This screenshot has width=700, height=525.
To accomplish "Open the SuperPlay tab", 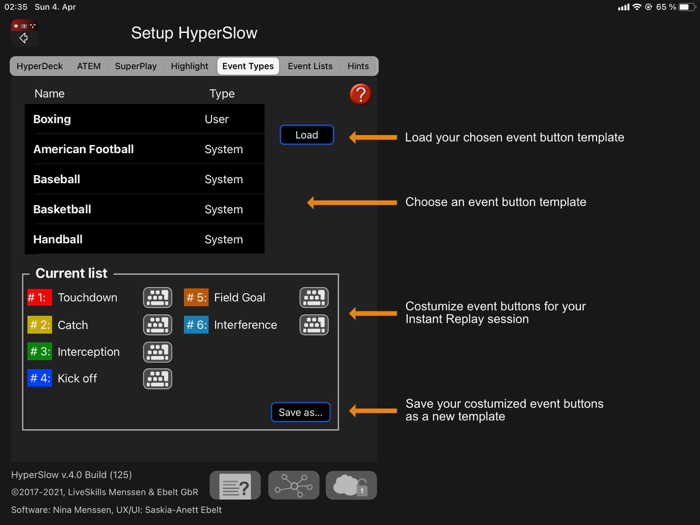I will [x=136, y=66].
